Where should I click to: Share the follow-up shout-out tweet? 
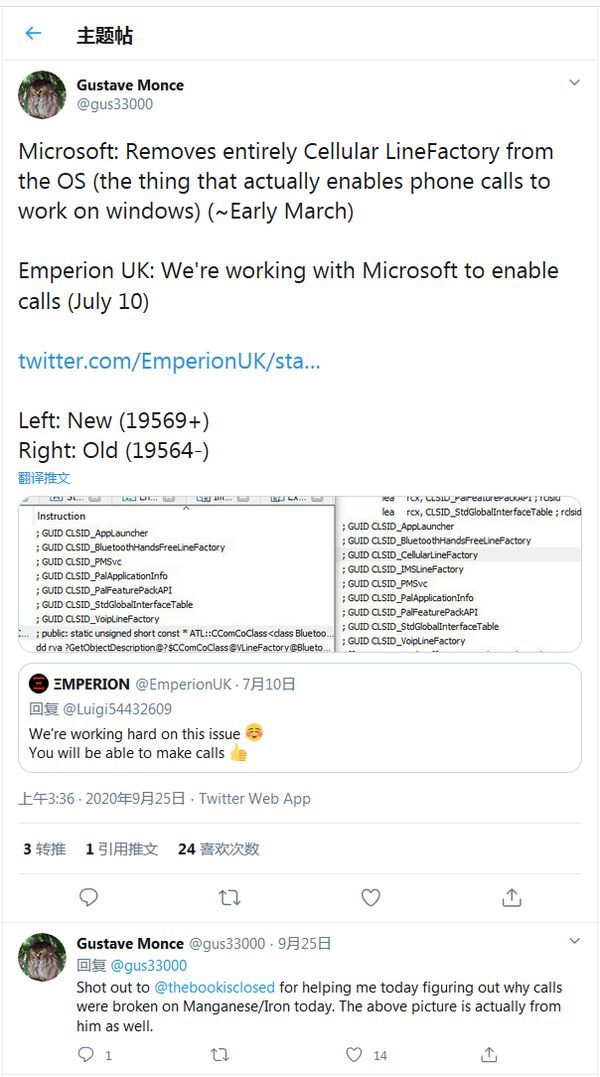coord(489,1054)
